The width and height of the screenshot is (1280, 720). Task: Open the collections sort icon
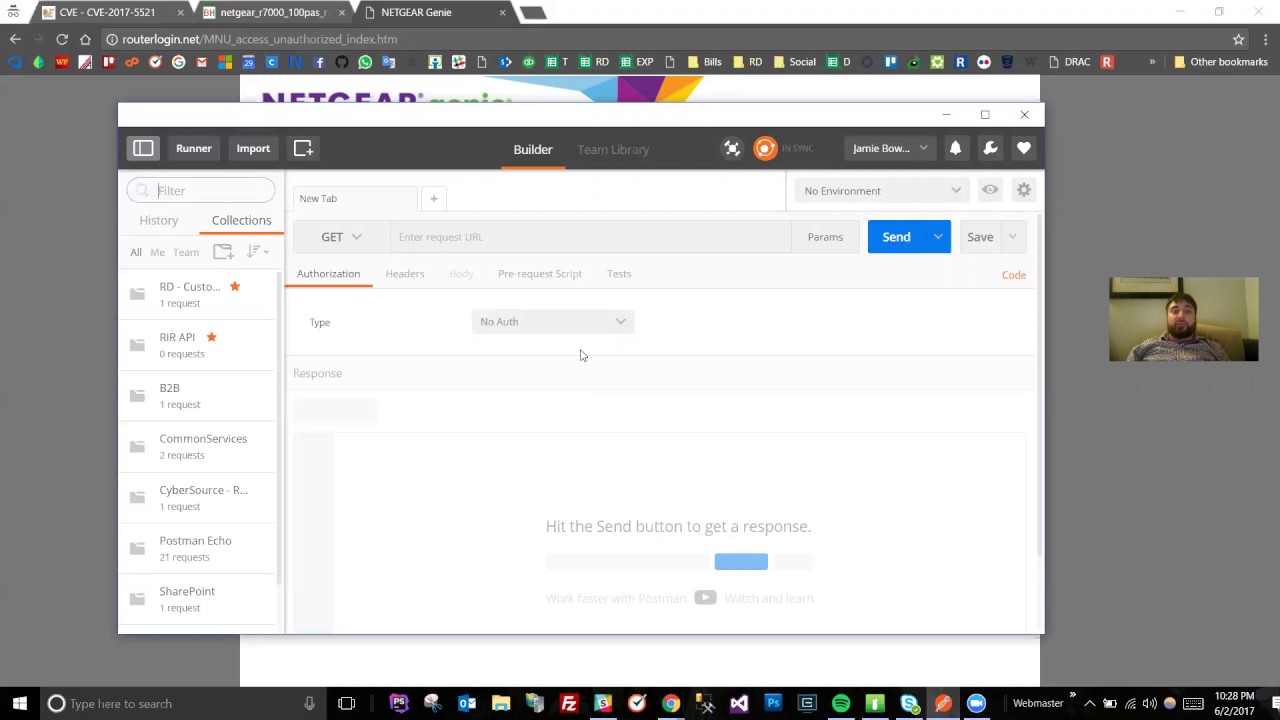point(257,252)
